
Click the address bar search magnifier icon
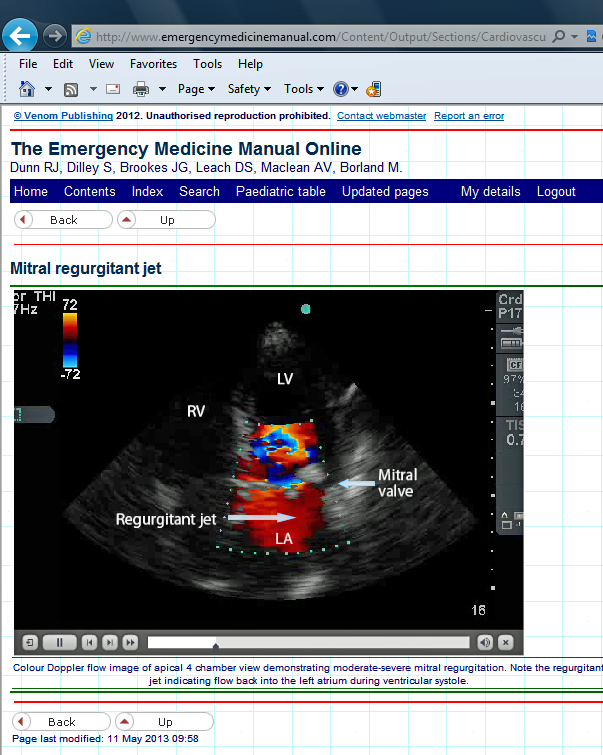coord(559,37)
